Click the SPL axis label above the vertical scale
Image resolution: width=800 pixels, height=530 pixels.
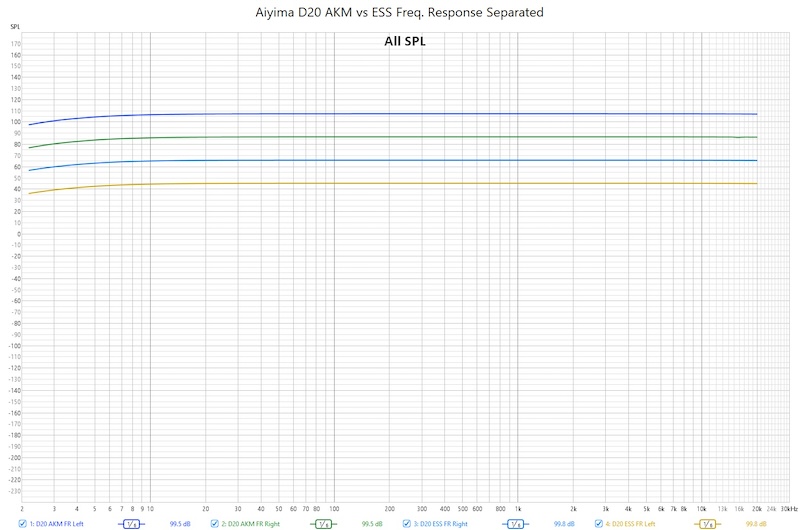click(15, 27)
